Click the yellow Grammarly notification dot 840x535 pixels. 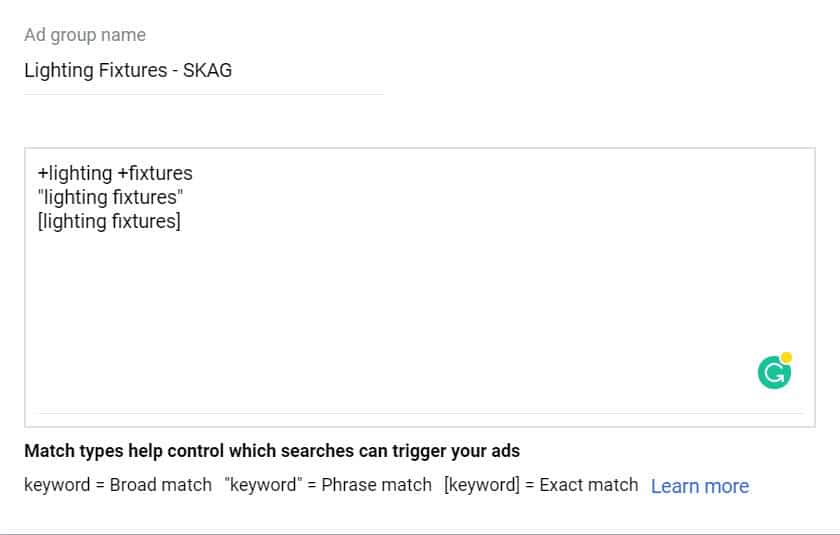(786, 357)
